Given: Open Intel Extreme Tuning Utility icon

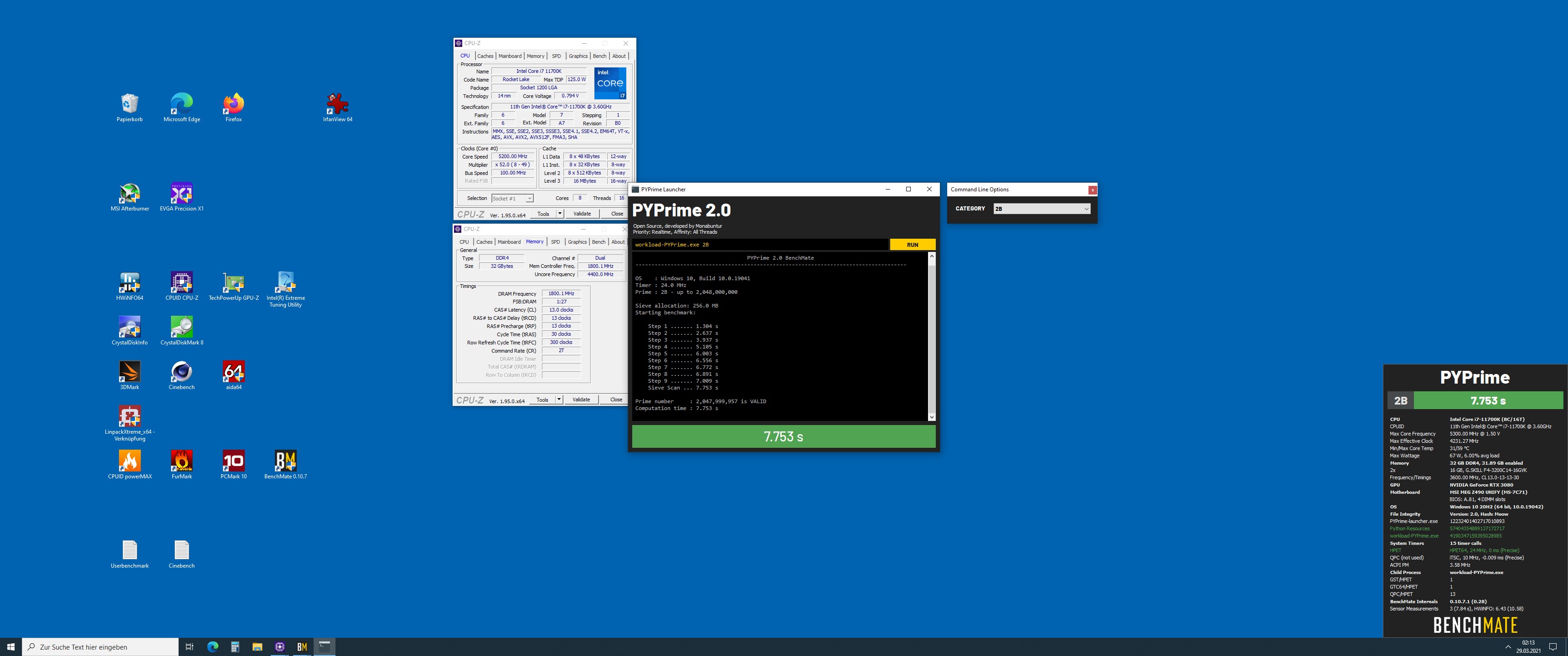Looking at the screenshot, I should pyautogui.click(x=285, y=289).
